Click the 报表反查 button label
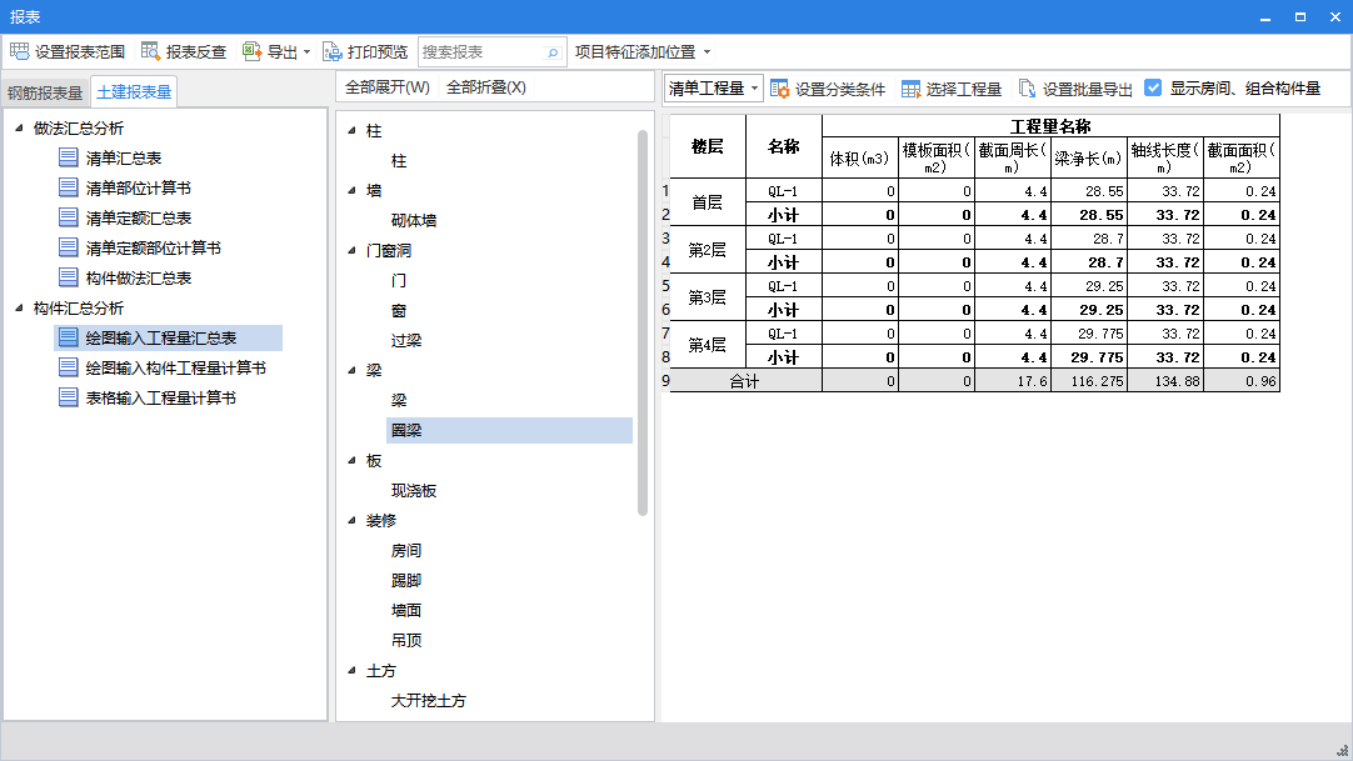The image size is (1353, 761). tap(196, 52)
